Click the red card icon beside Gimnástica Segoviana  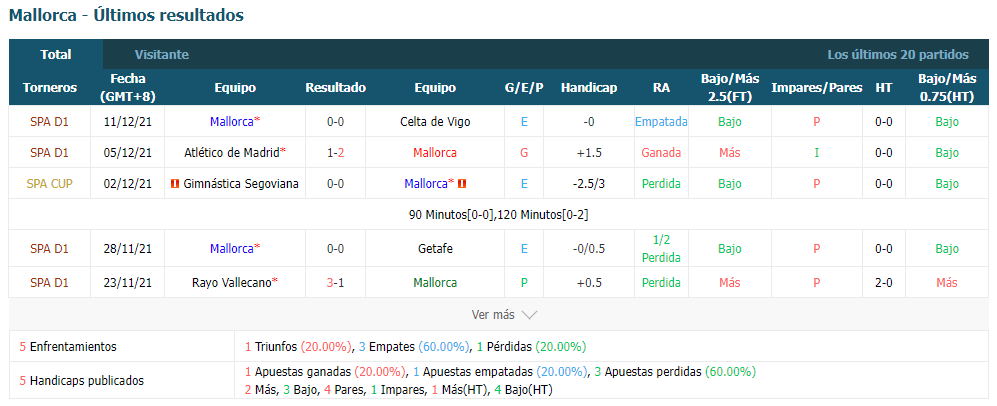pos(174,184)
